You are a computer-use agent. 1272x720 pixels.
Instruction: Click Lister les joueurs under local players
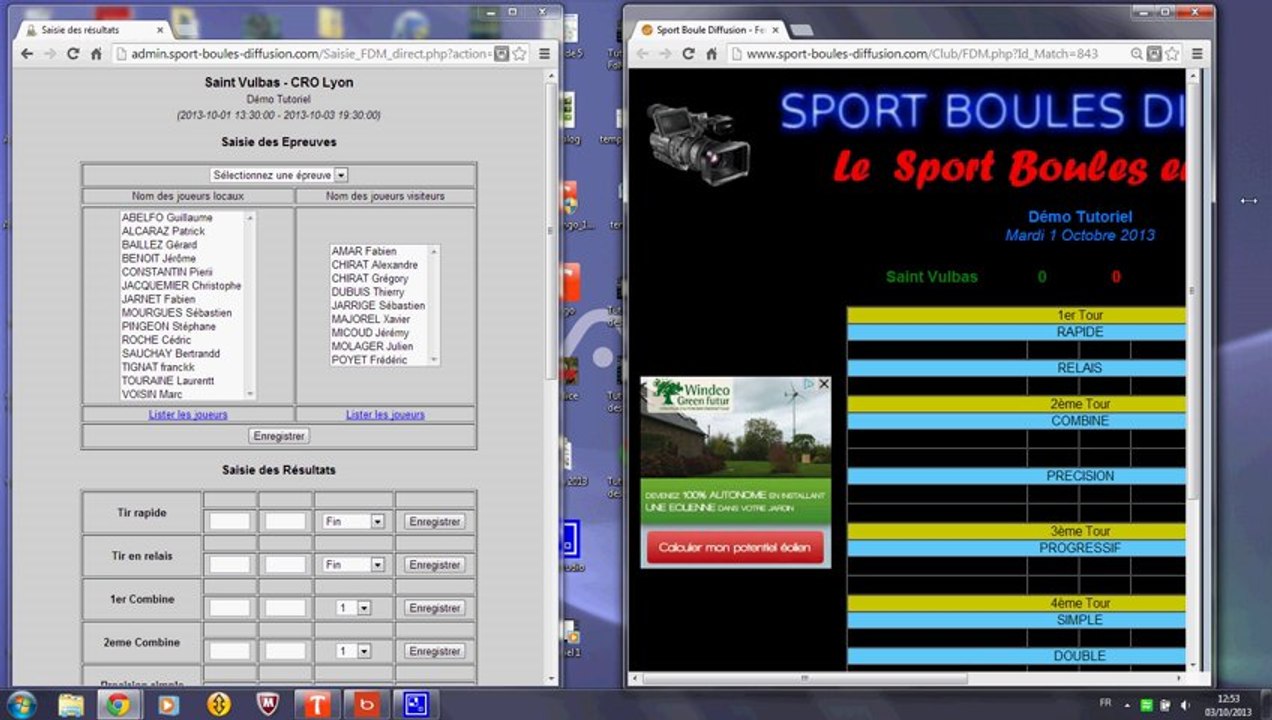tap(188, 414)
